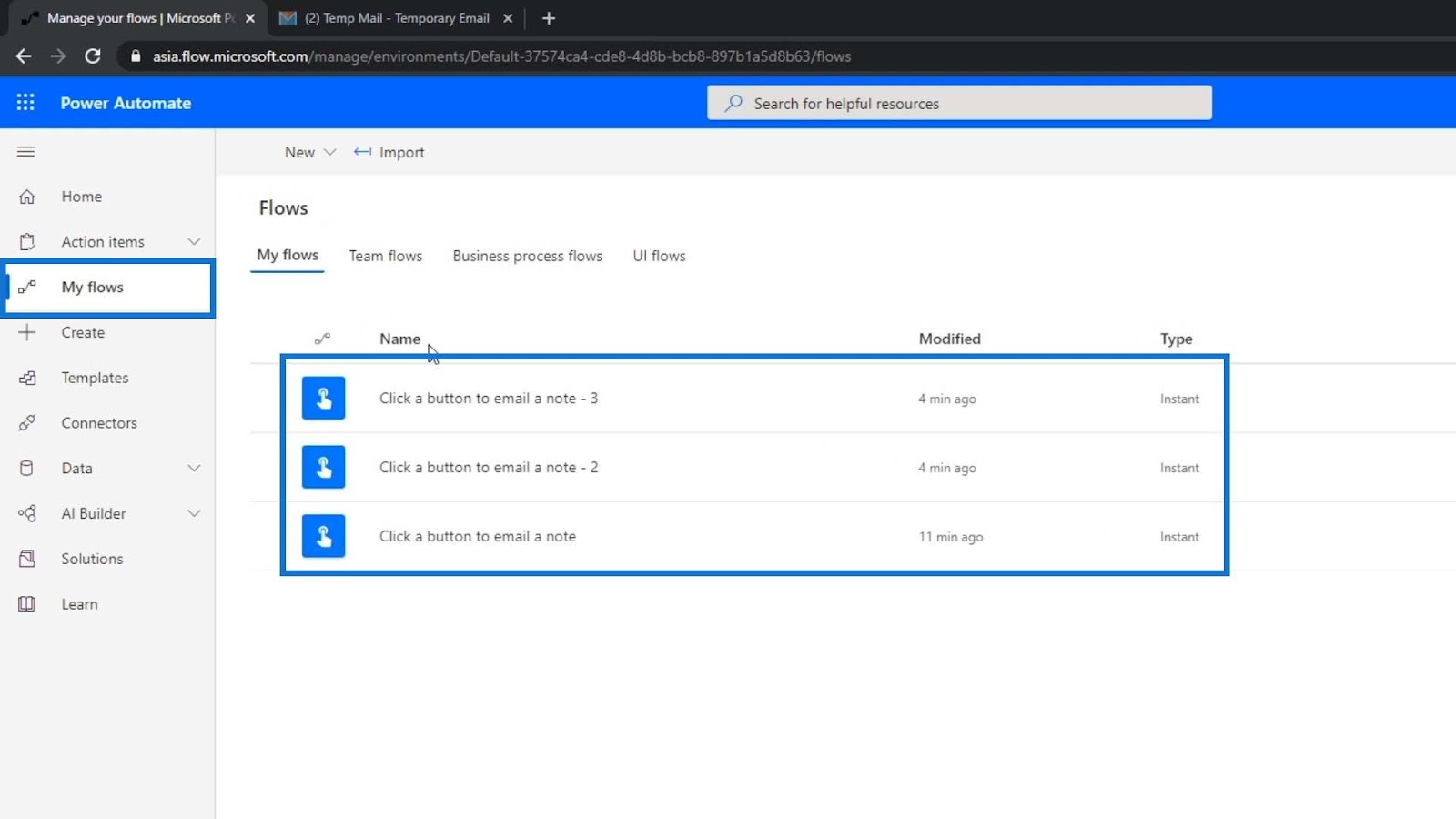The width and height of the screenshot is (1456, 819).
Task: Select the UI flows tab
Action: click(660, 256)
